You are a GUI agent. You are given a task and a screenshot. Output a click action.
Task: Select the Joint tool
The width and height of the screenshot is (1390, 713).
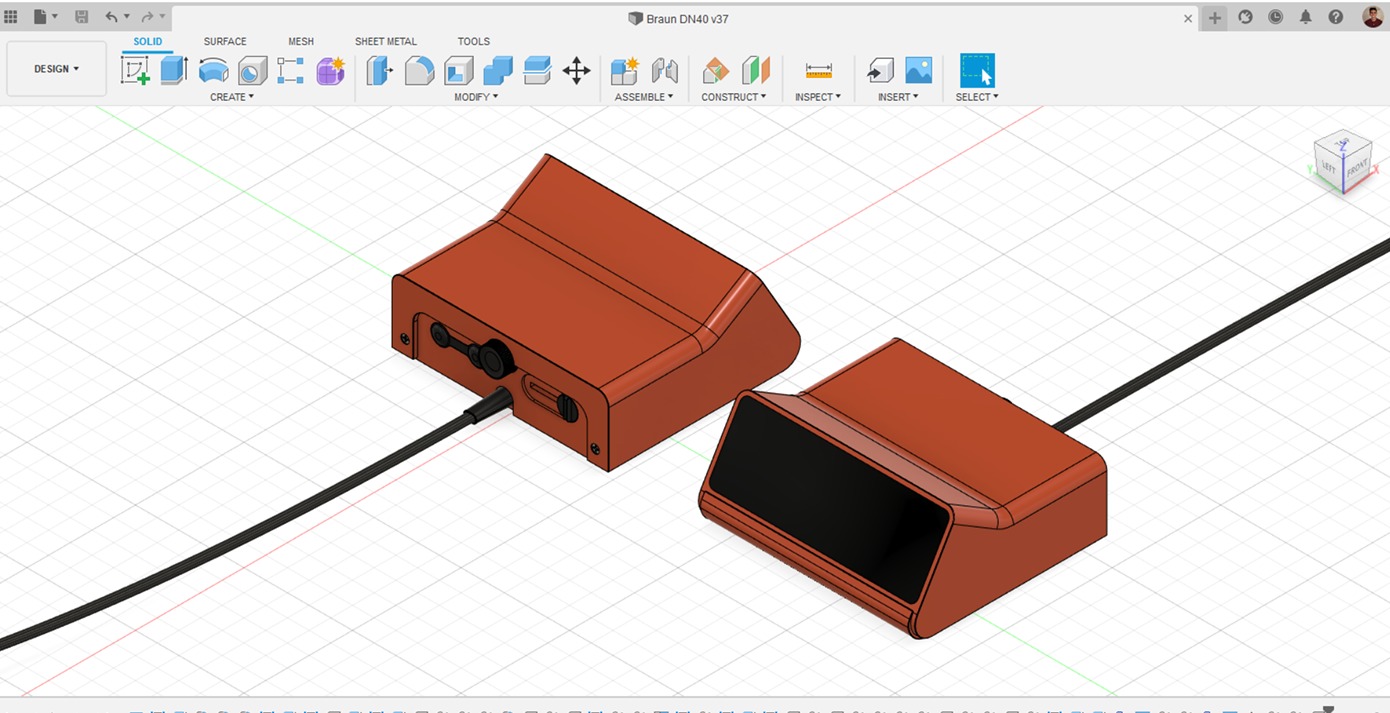click(x=664, y=70)
